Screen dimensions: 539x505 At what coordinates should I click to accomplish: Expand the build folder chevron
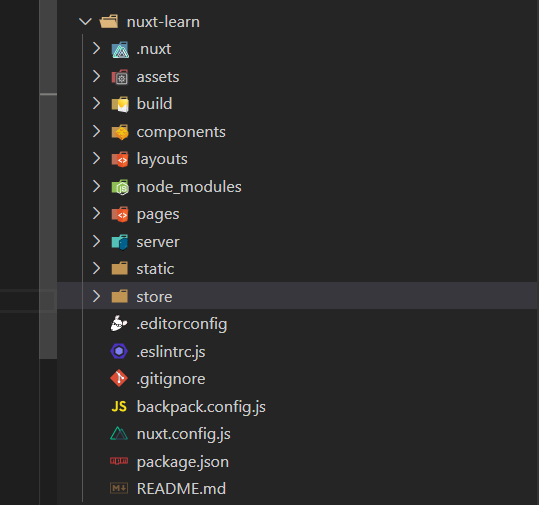(x=97, y=103)
